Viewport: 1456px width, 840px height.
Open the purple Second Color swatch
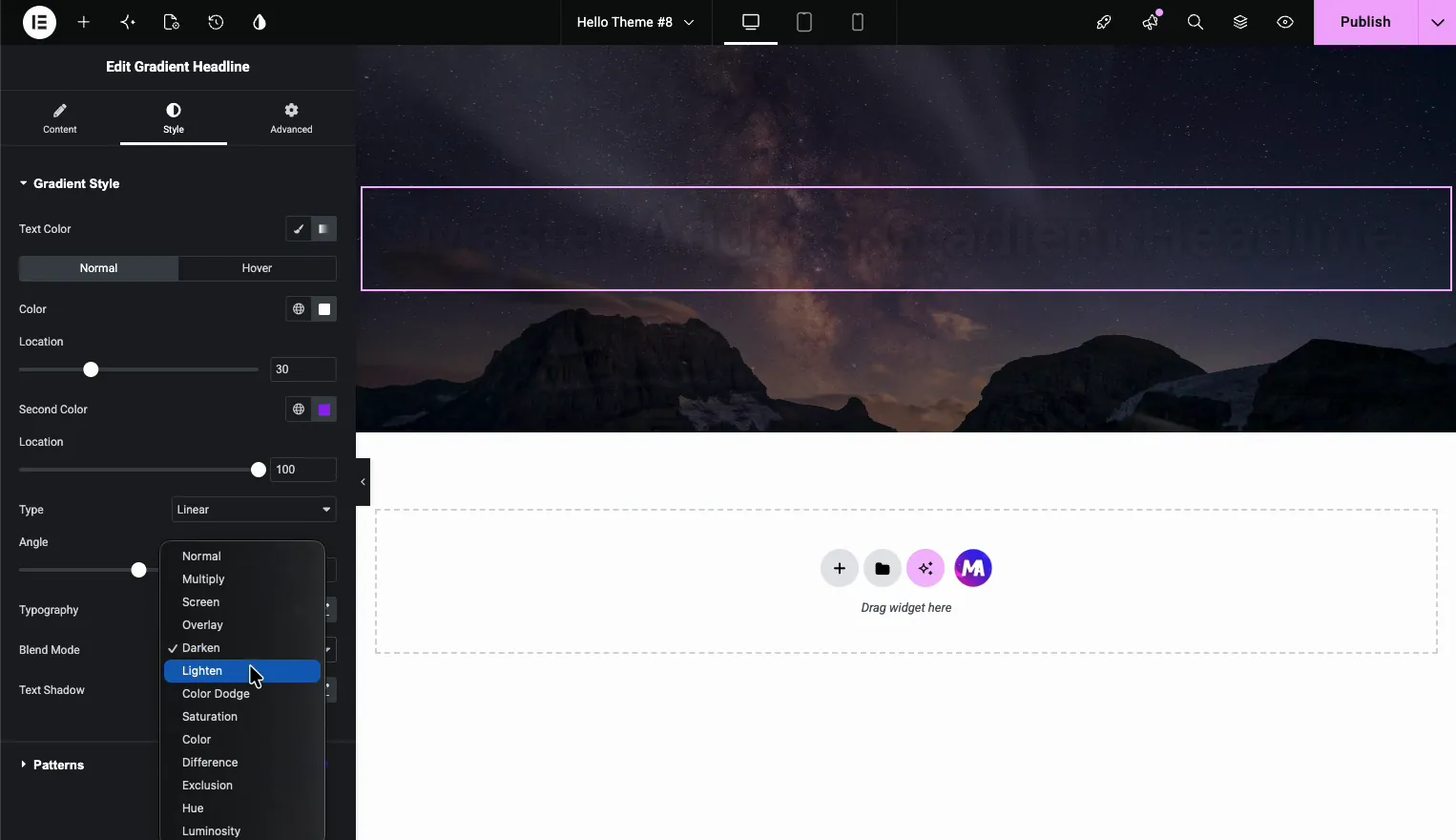tap(324, 409)
